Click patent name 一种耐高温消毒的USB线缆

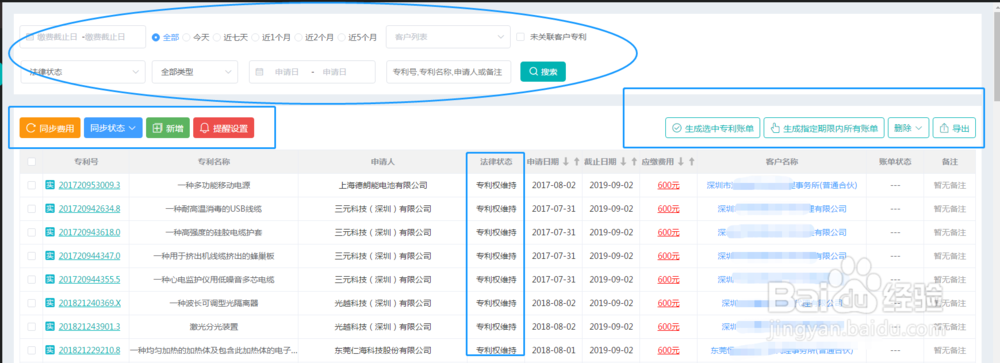[214, 209]
